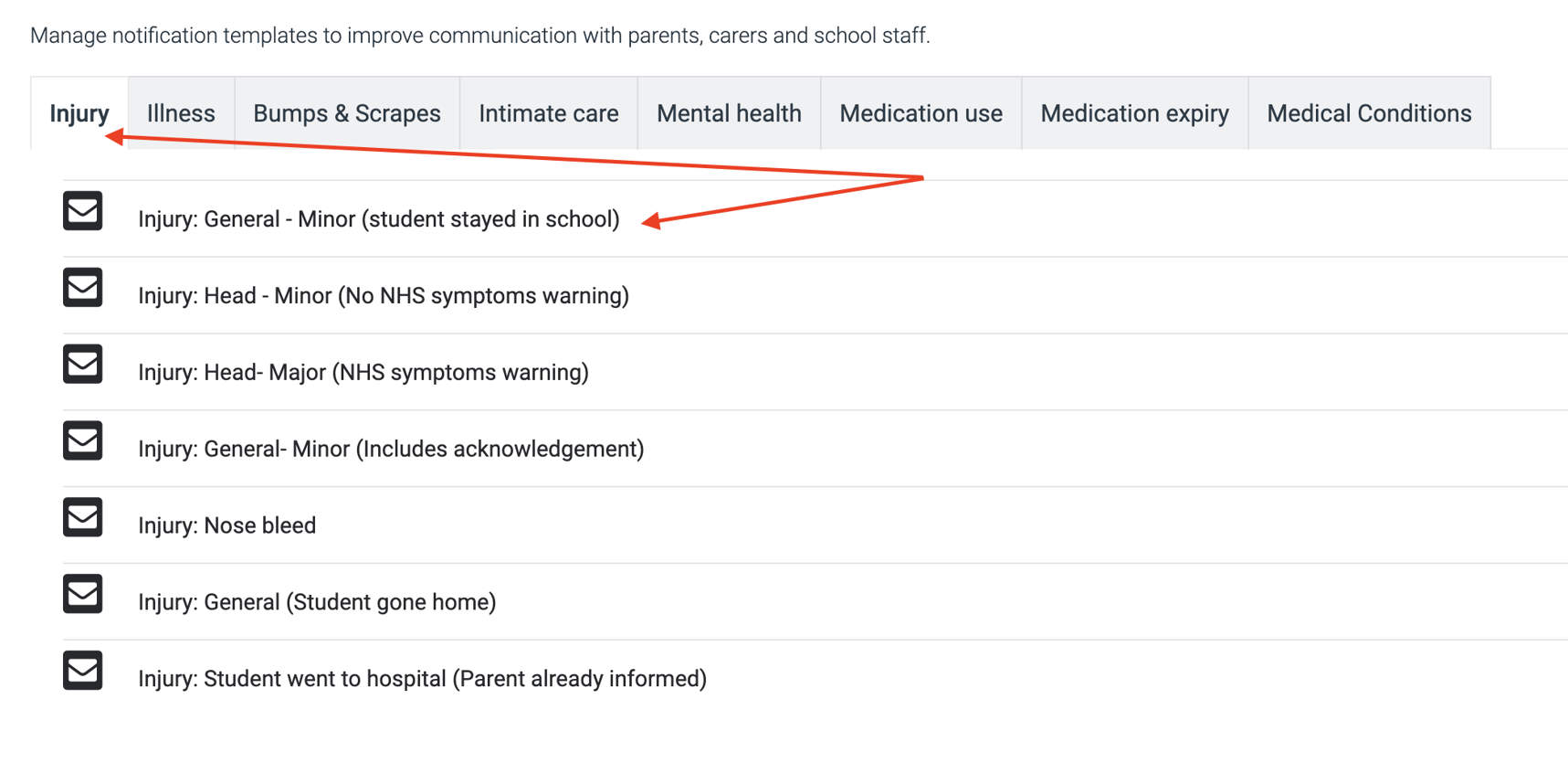Screen dimensions: 1568x763
Task: Click envelope icon for Student went to hospital
Action: click(x=82, y=672)
